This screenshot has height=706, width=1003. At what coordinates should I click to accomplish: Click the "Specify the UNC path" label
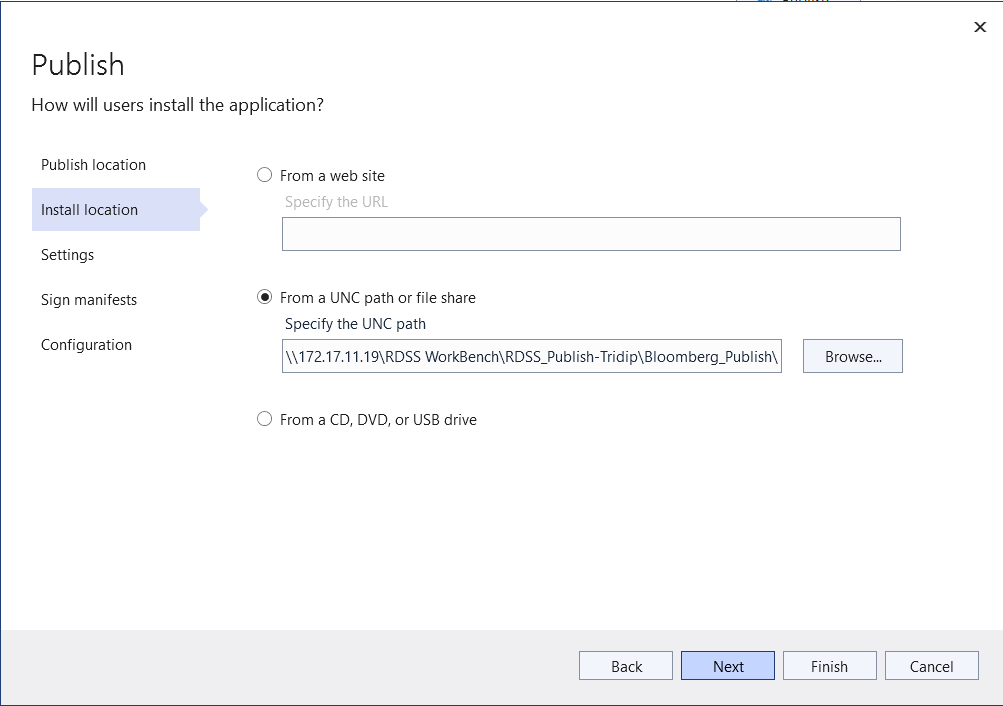pos(355,324)
